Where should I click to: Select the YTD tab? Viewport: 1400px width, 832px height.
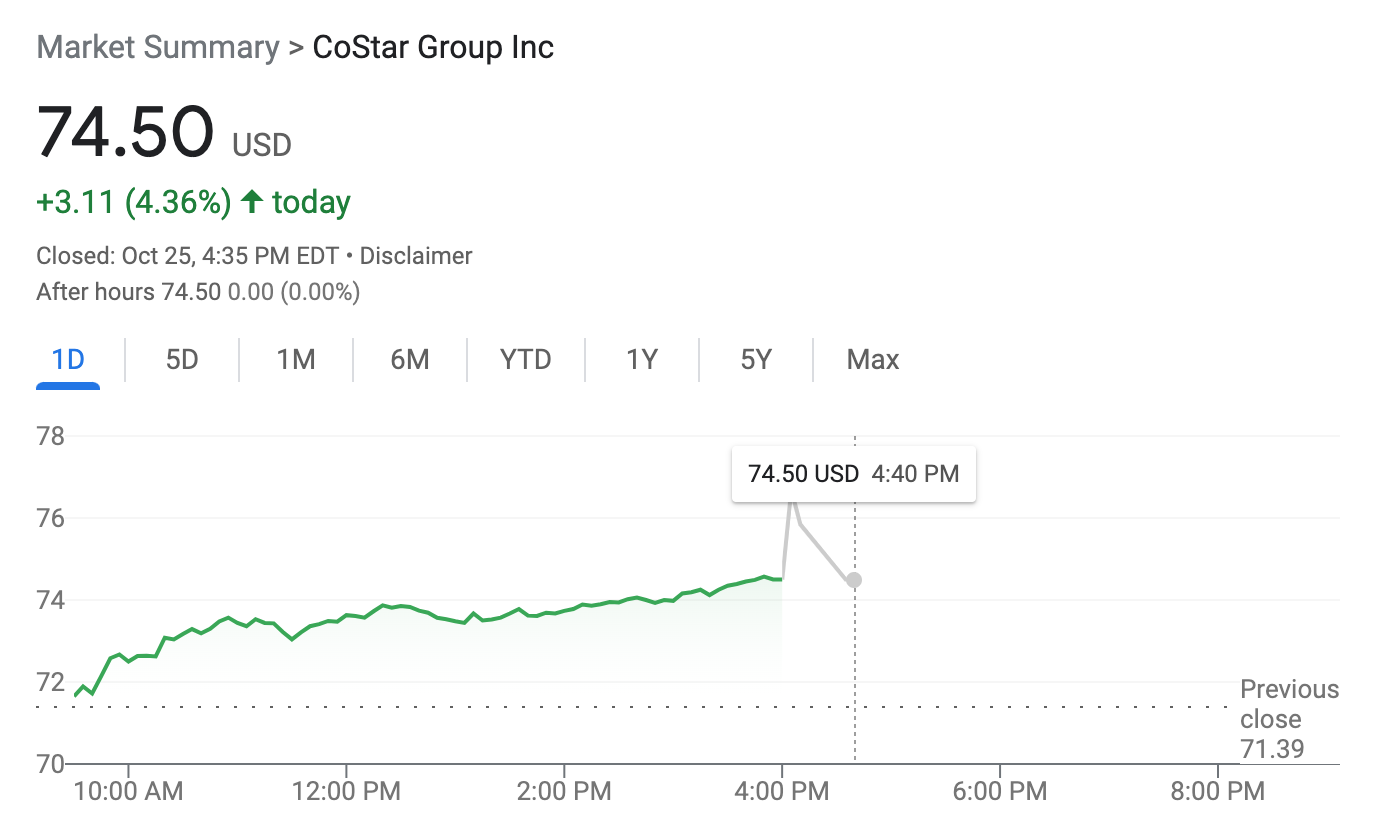tap(526, 360)
